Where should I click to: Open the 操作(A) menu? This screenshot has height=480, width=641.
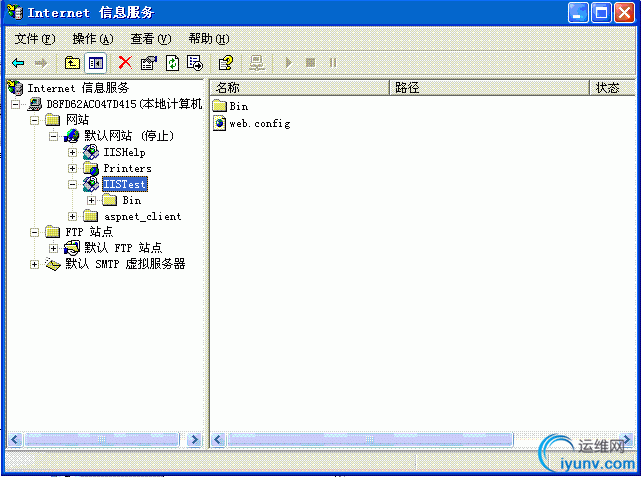pyautogui.click(x=93, y=39)
